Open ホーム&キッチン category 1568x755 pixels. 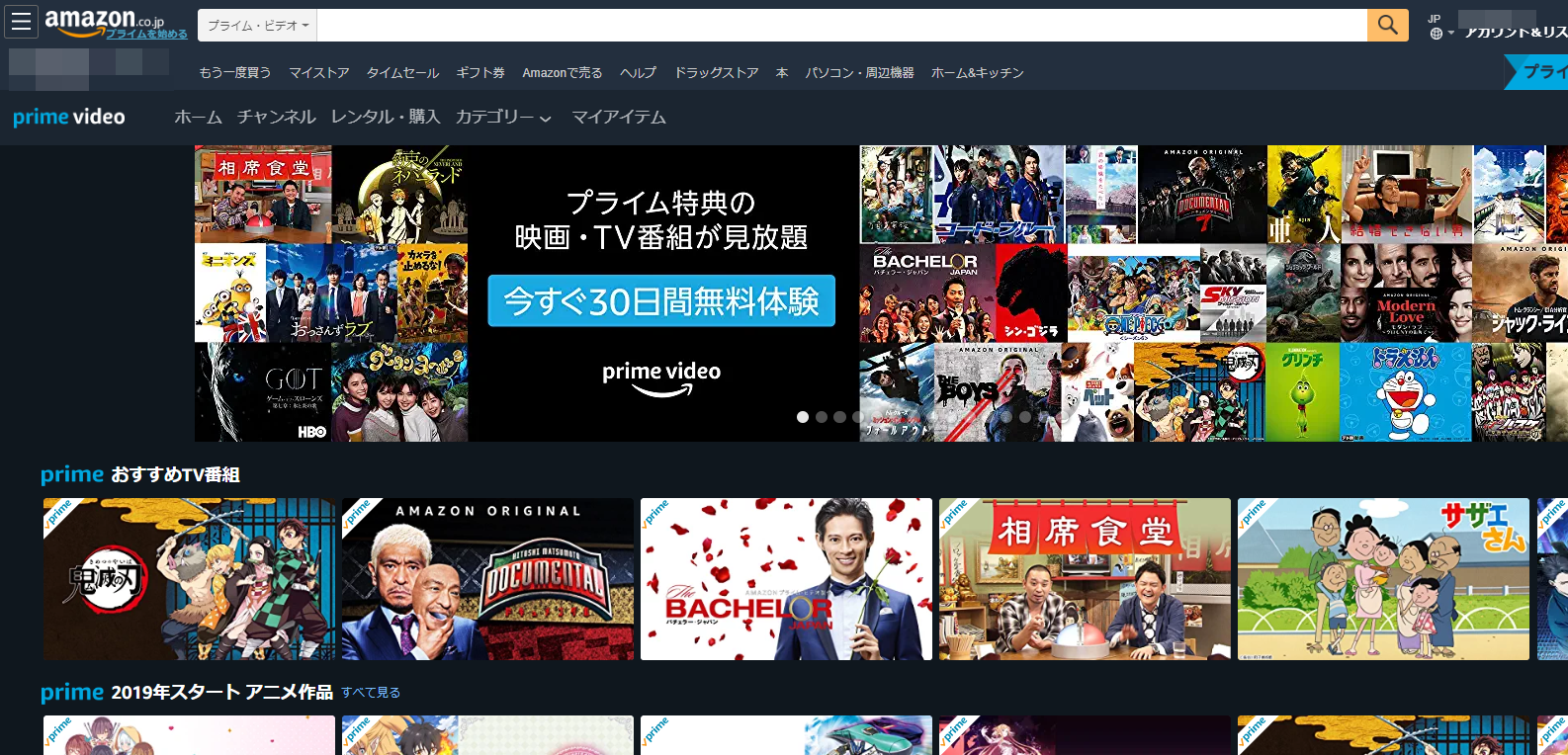(977, 72)
